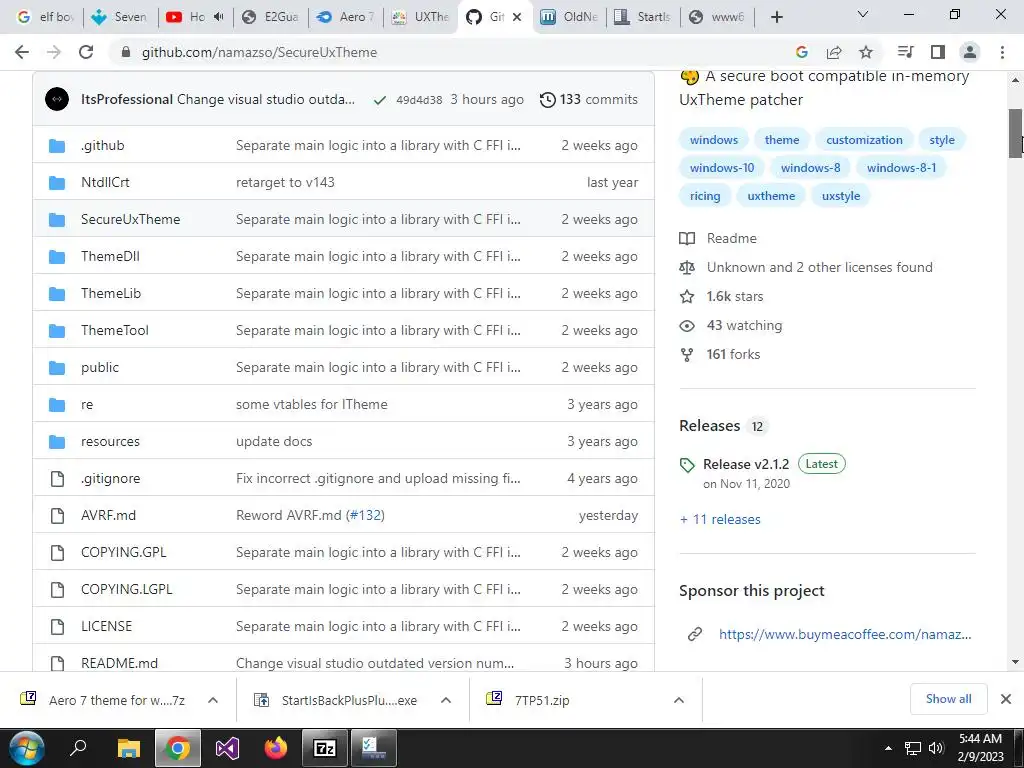Image resolution: width=1024 pixels, height=768 pixels.
Task: Go back with the browser back arrow
Action: tap(22, 52)
